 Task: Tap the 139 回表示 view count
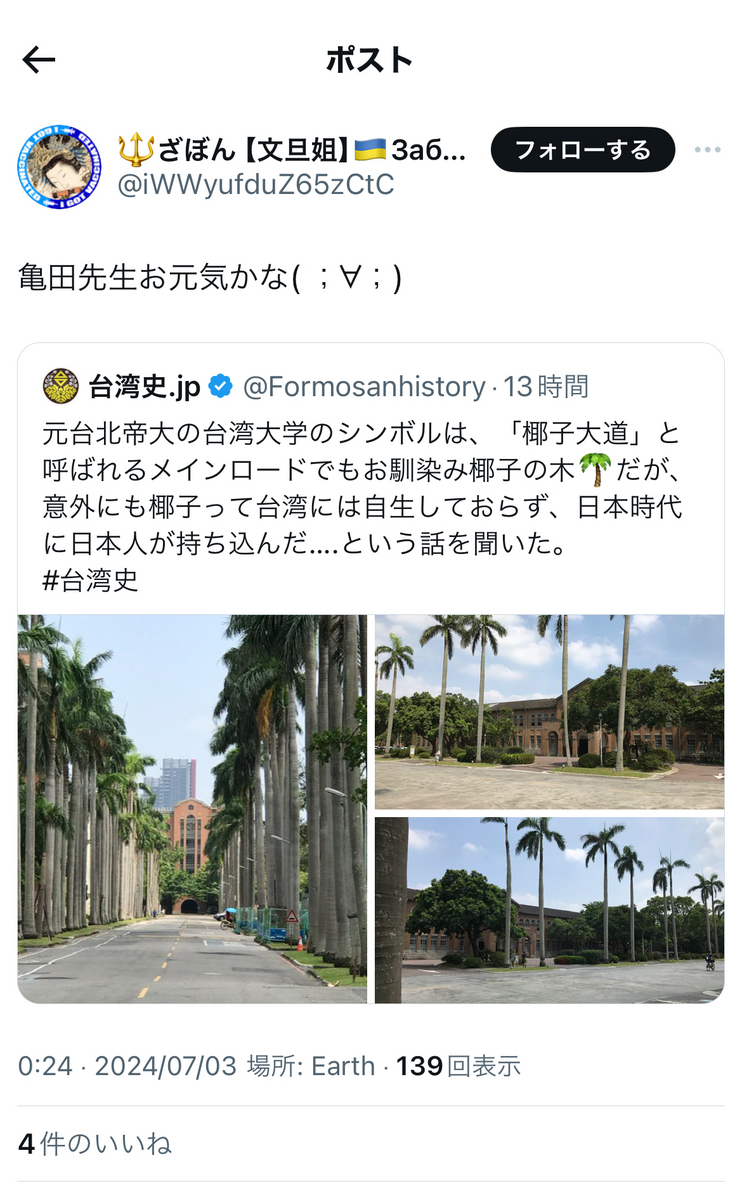(458, 1066)
